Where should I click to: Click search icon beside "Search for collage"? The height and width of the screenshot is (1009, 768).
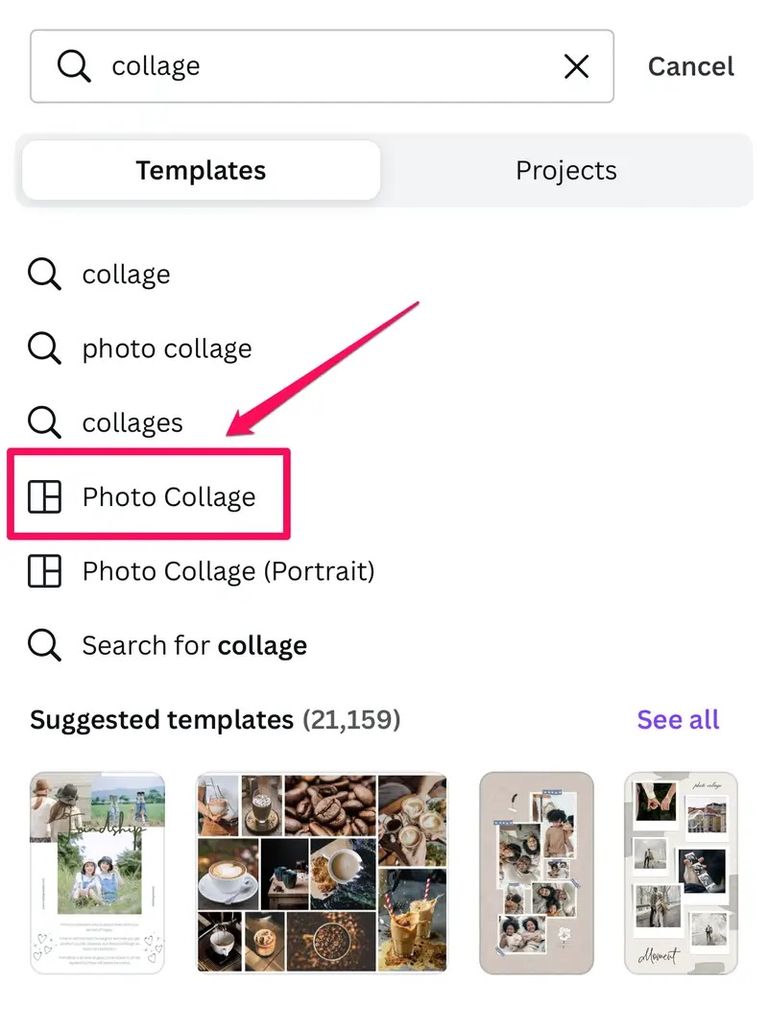click(x=44, y=645)
